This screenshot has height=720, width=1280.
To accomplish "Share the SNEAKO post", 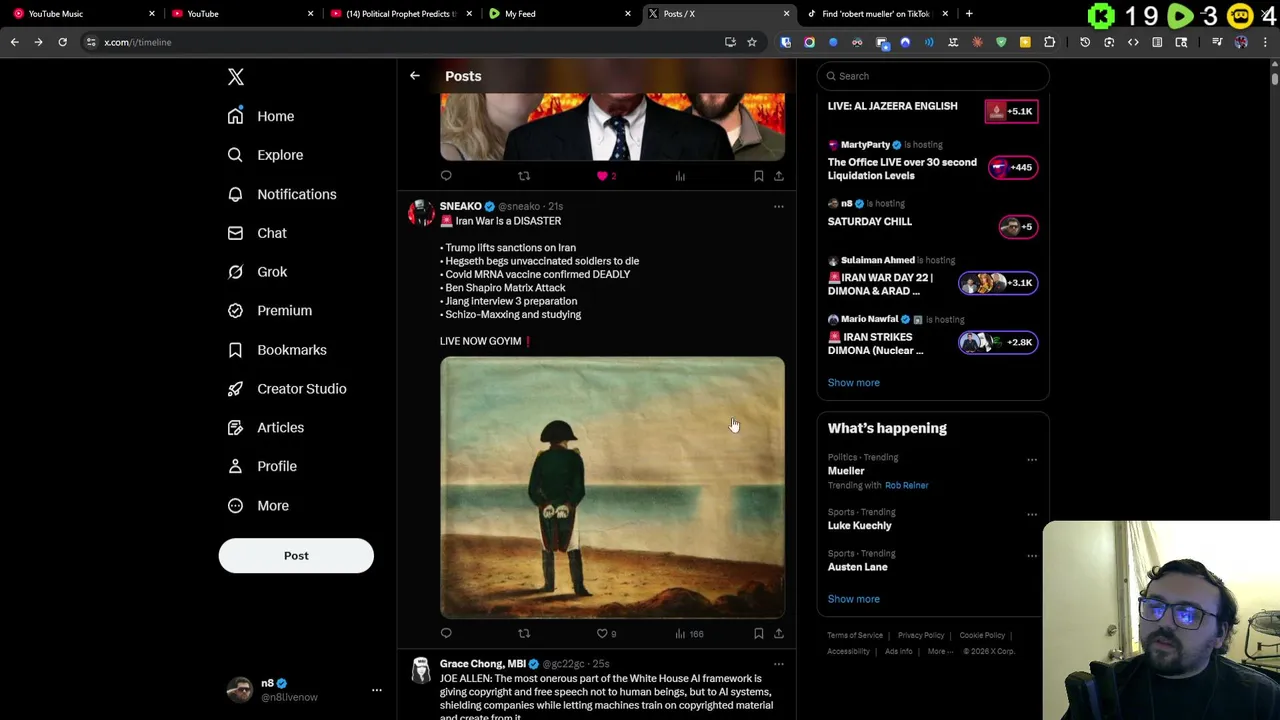I will [x=779, y=633].
